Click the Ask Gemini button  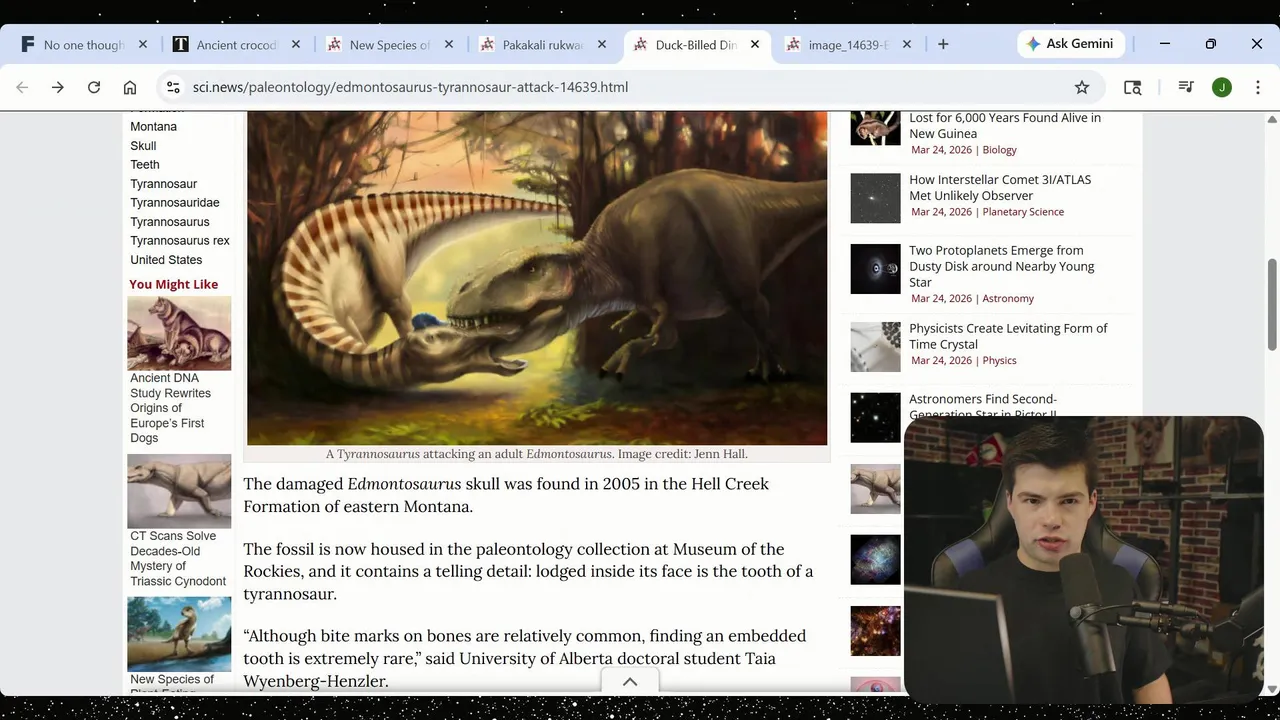[x=1071, y=44]
